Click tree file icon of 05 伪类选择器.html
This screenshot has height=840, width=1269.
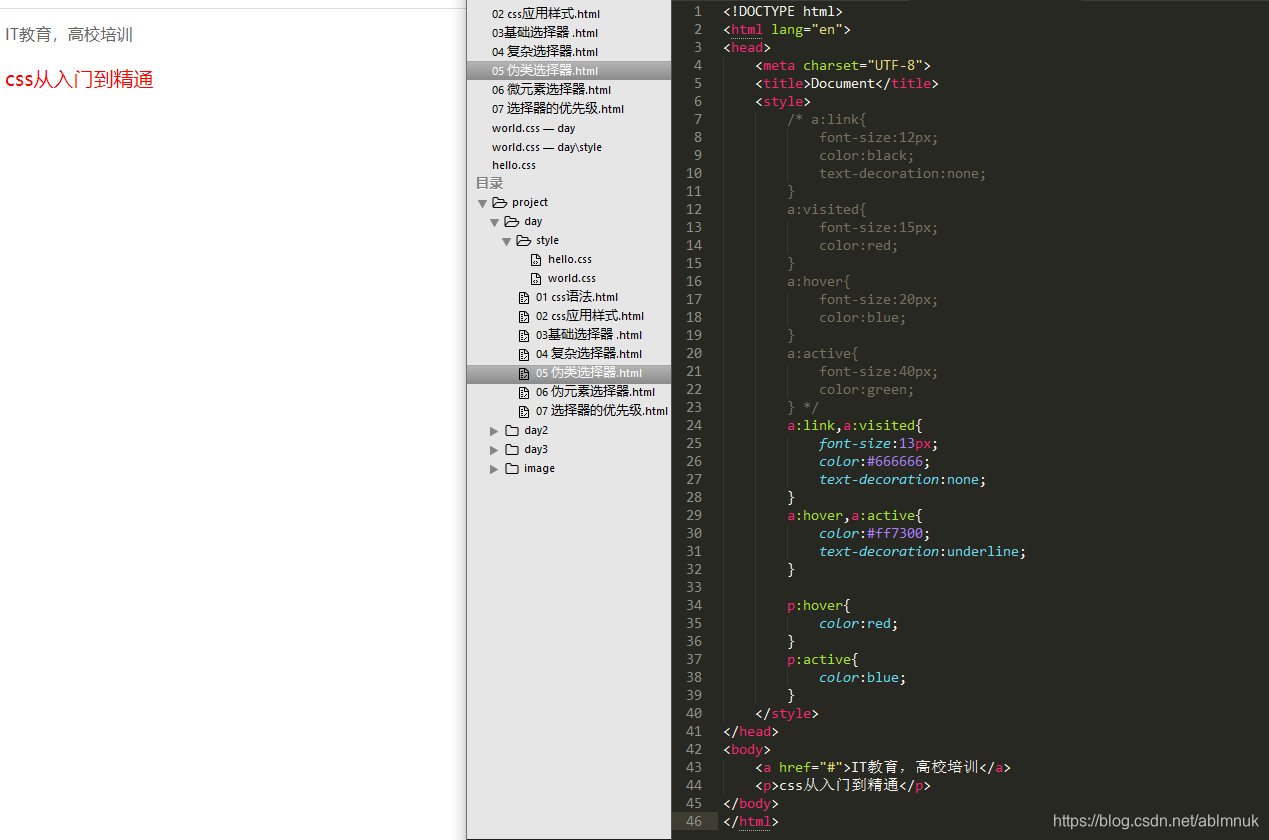[524, 373]
